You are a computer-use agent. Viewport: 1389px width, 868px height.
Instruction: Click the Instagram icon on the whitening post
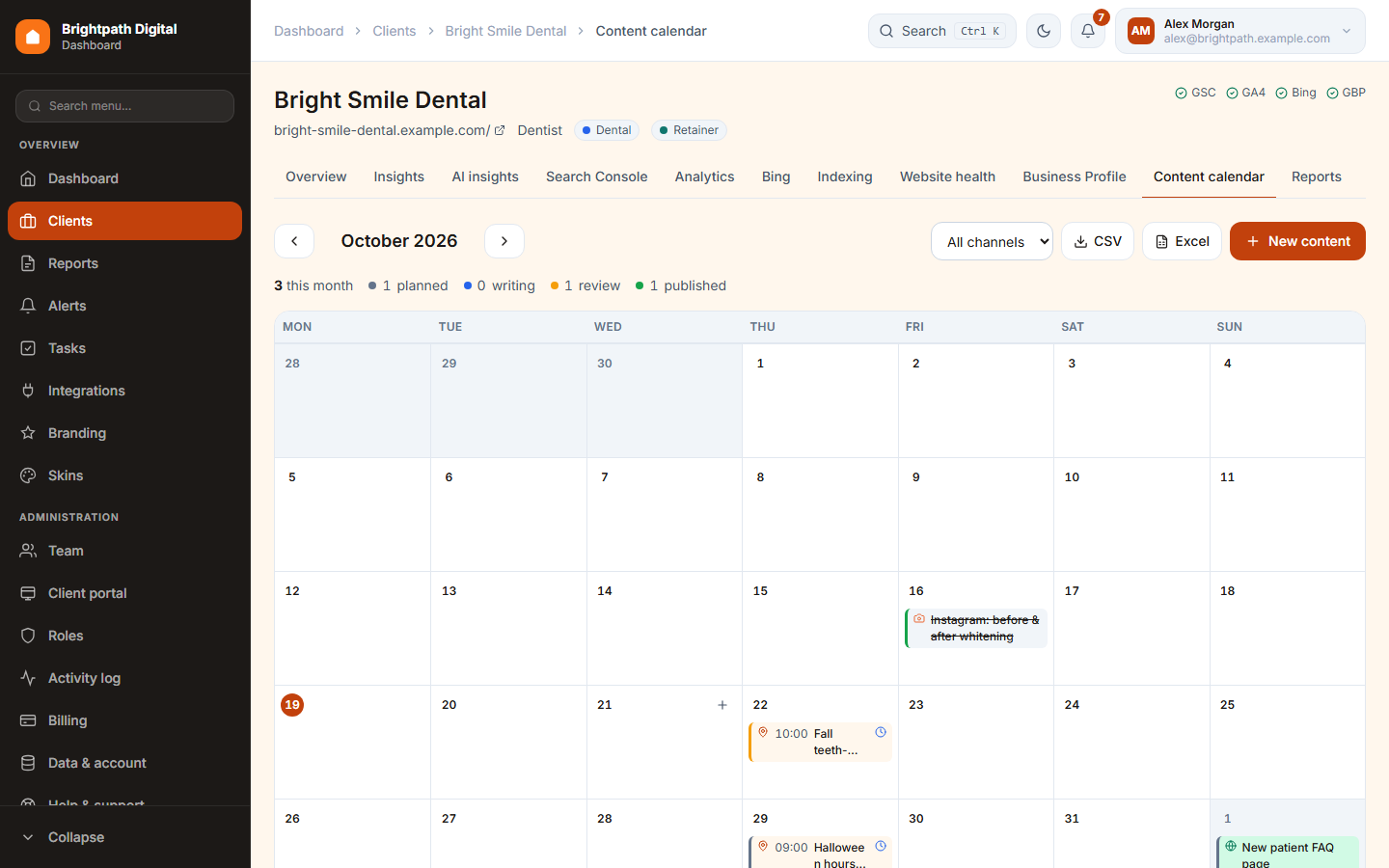pyautogui.click(x=919, y=619)
